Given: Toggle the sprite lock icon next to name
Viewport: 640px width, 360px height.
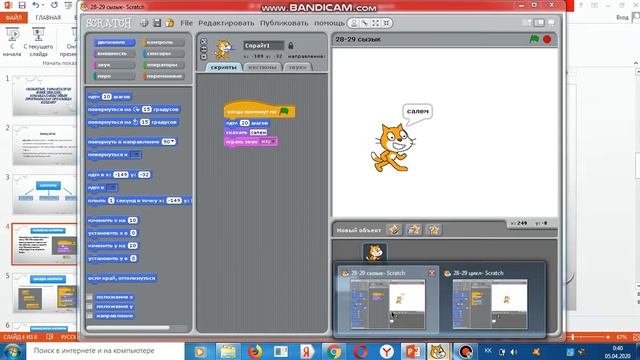Looking at the screenshot, I should 291,46.
